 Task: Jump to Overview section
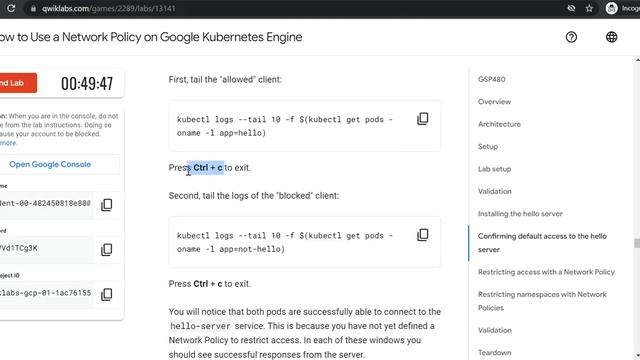pos(494,102)
